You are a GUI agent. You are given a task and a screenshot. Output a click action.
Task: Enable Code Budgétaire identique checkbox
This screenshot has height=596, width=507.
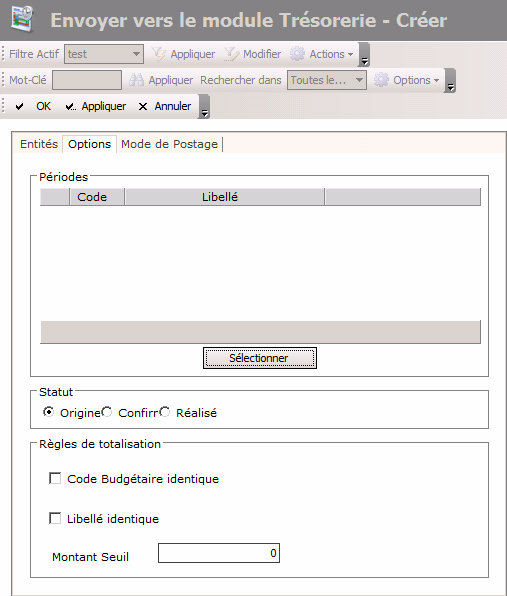55,478
